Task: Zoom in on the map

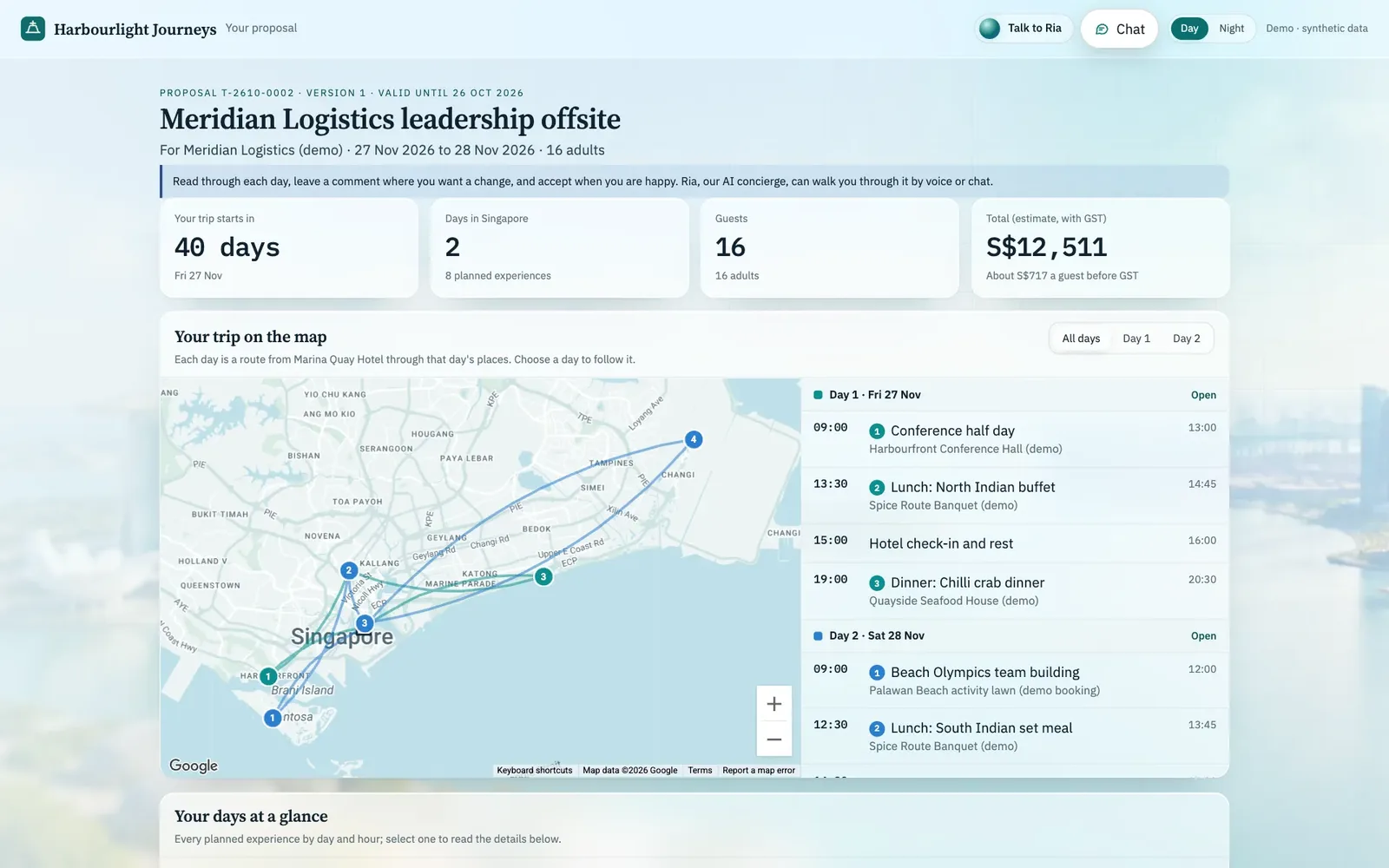Action: [x=774, y=704]
